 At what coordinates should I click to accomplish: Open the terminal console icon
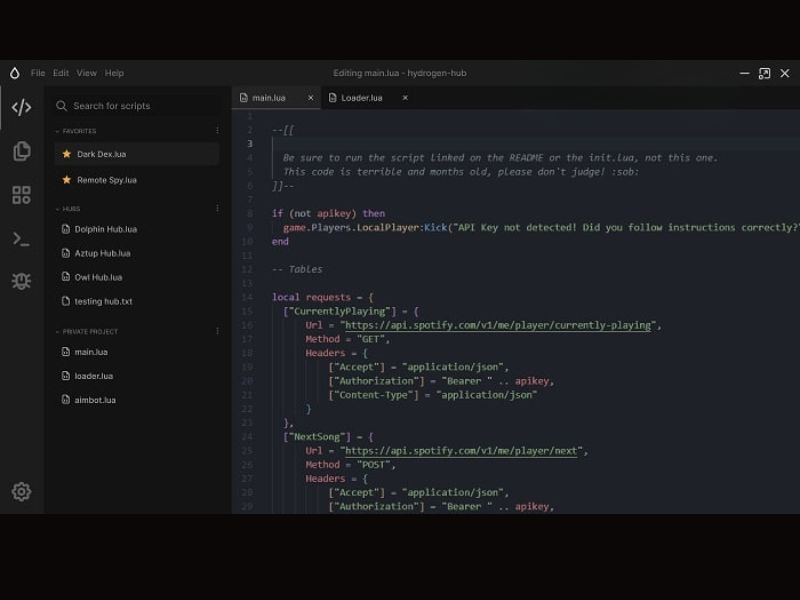[x=21, y=238]
